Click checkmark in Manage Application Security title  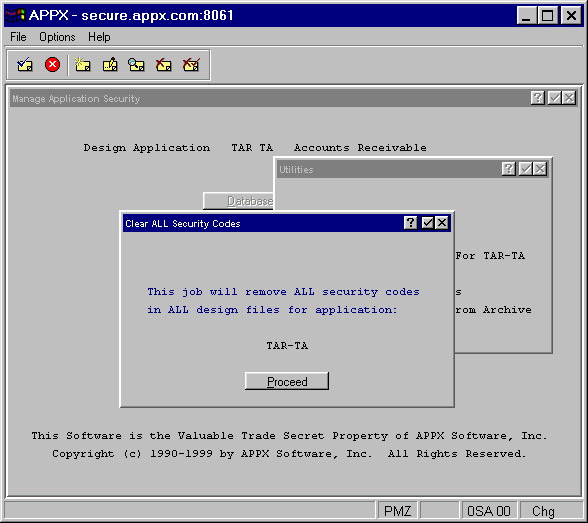click(555, 98)
